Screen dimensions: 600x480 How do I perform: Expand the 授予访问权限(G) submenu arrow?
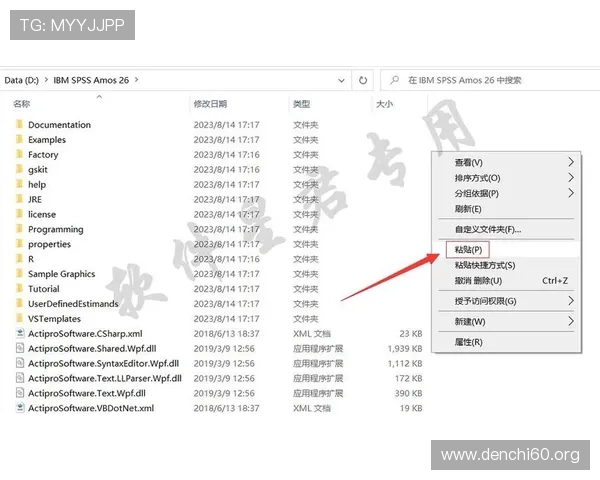click(x=571, y=301)
